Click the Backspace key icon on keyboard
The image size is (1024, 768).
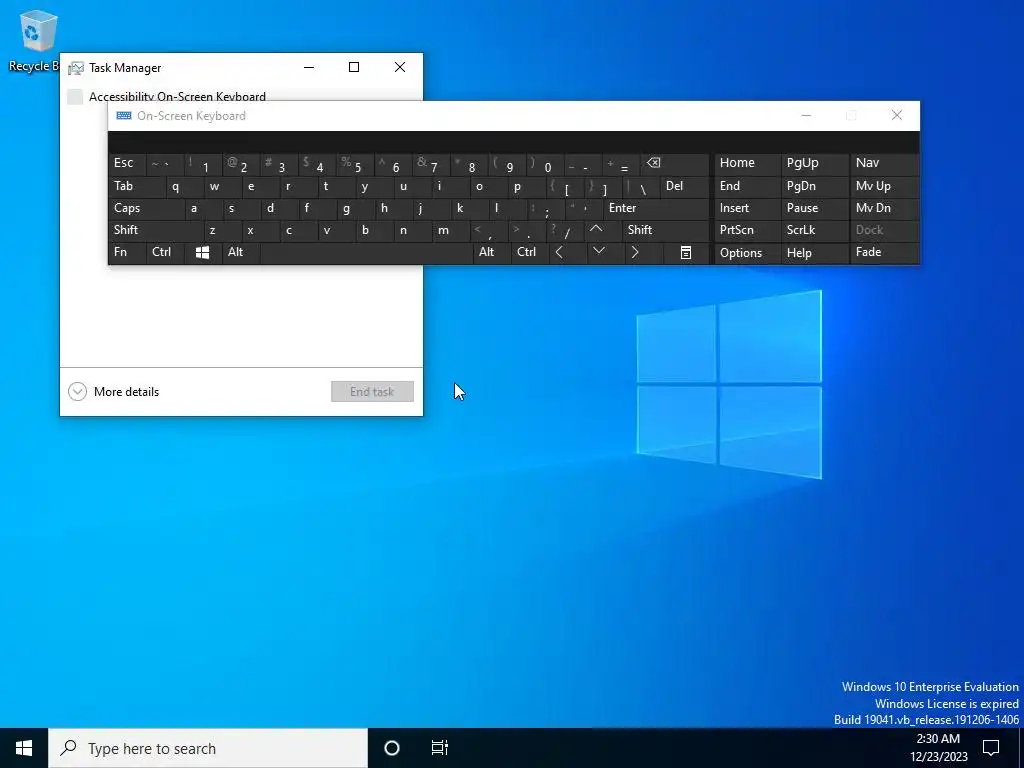[x=675, y=163]
